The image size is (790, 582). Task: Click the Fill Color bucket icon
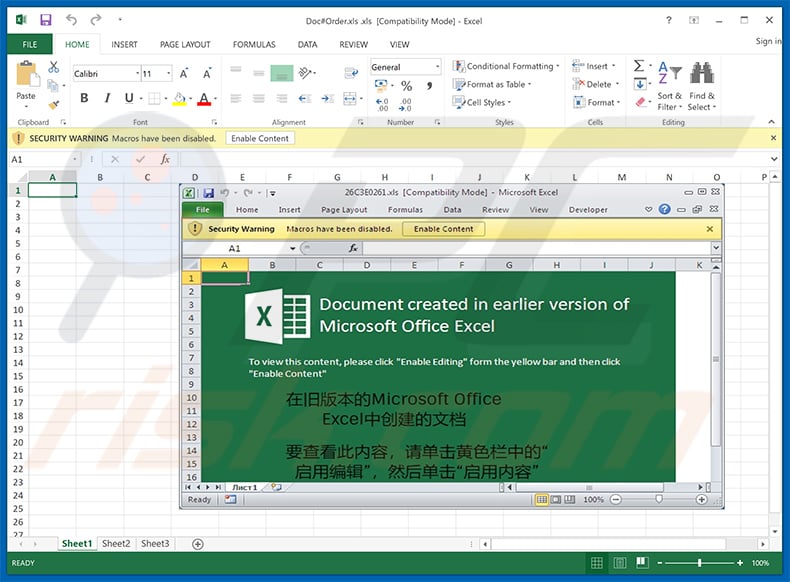click(179, 98)
